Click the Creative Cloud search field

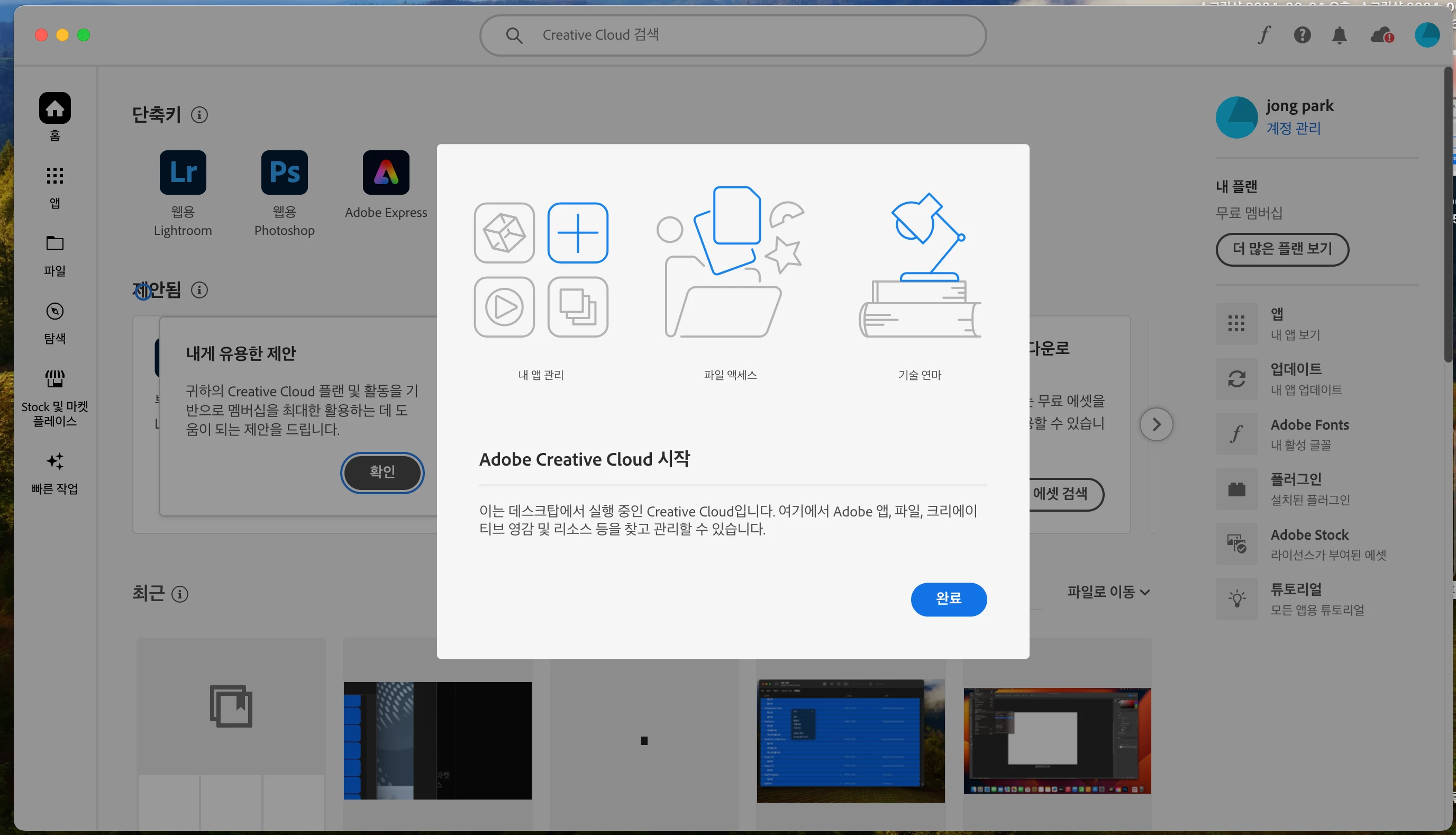coord(733,35)
